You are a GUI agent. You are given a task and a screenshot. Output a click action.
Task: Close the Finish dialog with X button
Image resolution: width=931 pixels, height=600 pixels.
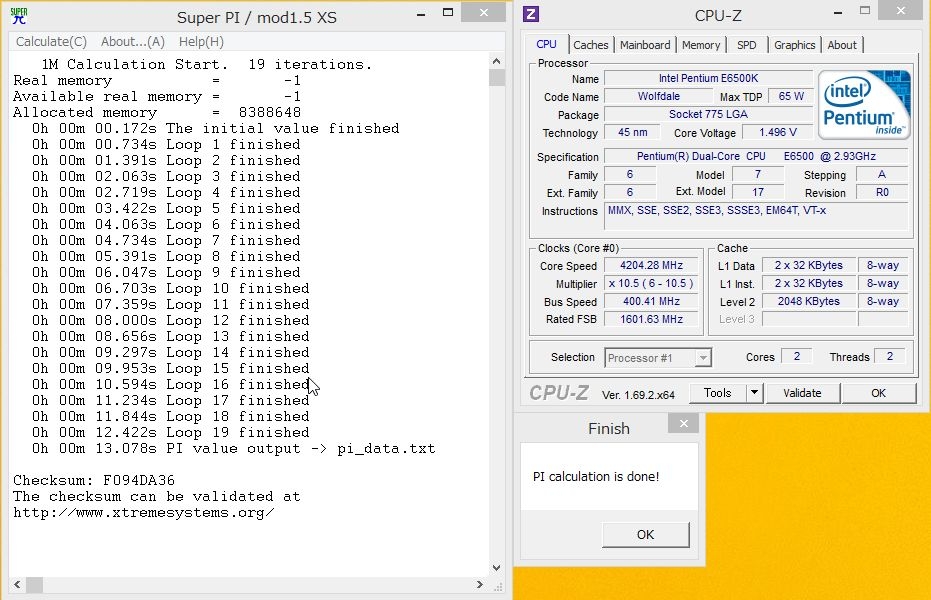pos(683,424)
